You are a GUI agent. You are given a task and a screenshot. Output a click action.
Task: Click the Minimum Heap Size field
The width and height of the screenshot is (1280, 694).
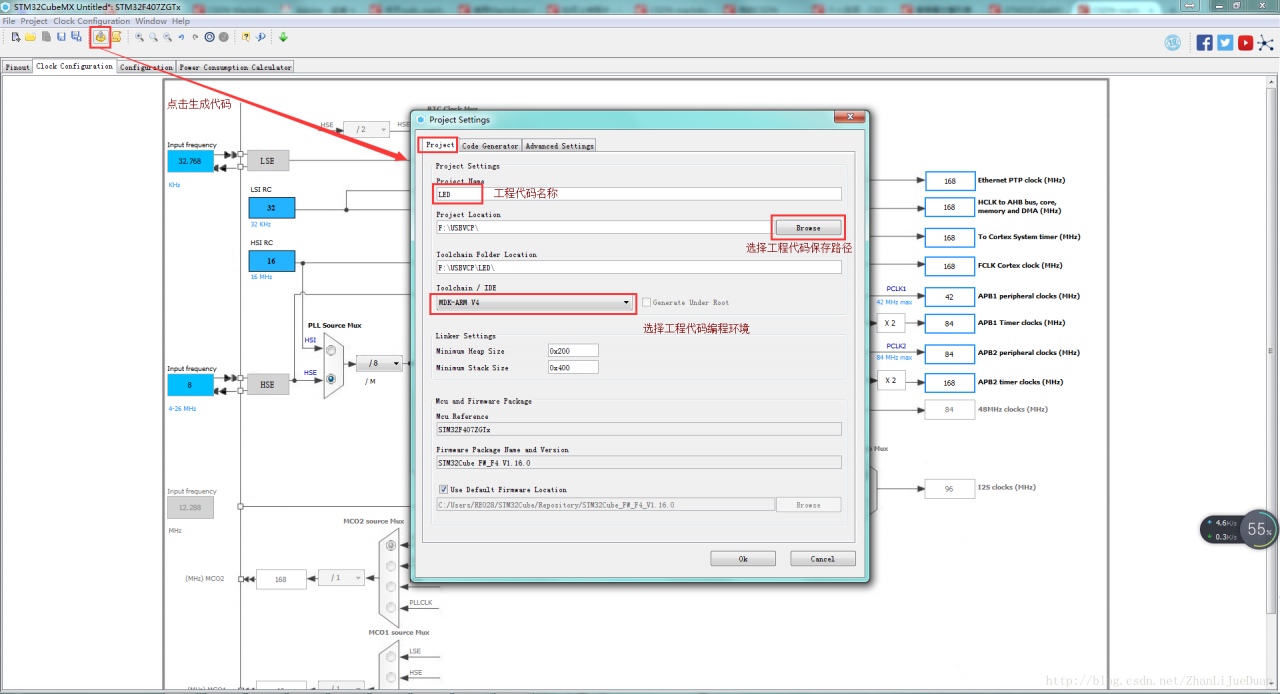(573, 351)
